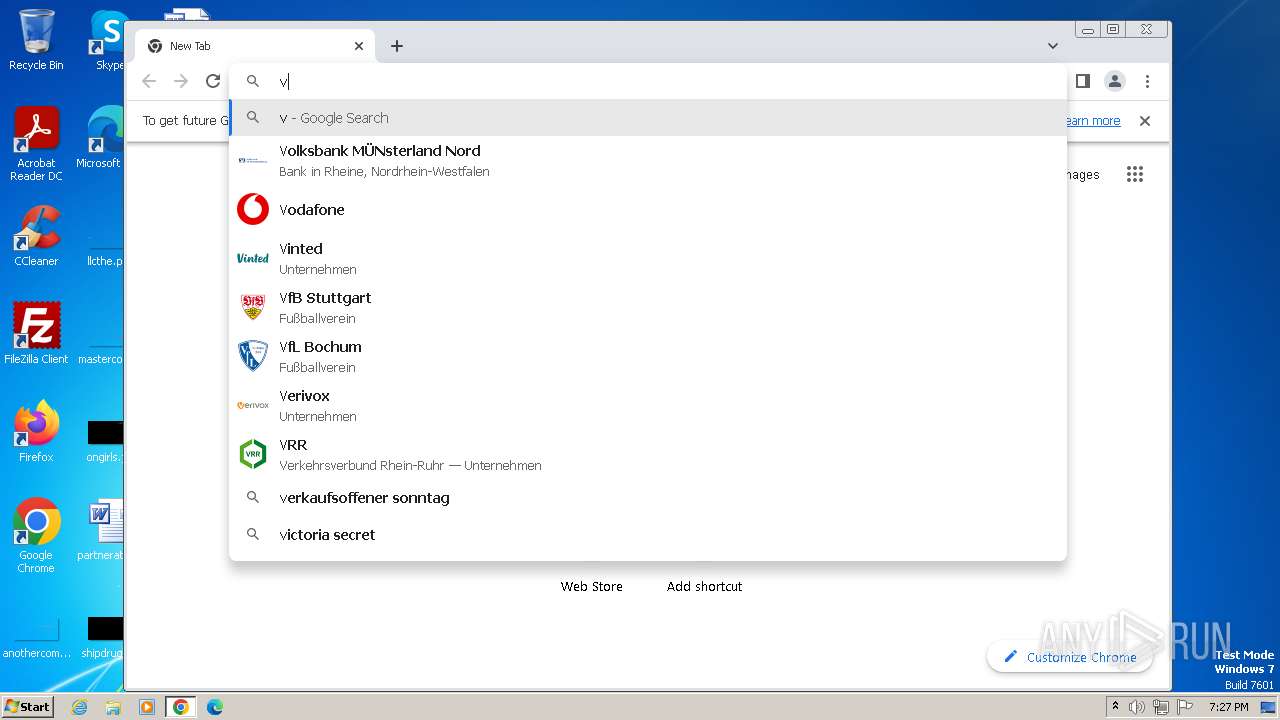The image size is (1280, 720).
Task: Open File Explorer from the taskbar
Action: pos(113,707)
